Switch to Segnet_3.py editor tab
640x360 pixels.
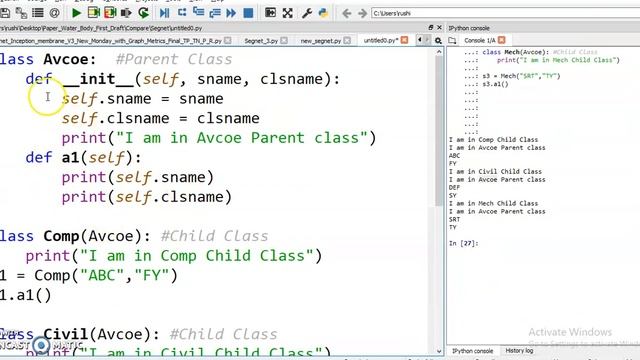tap(261, 41)
